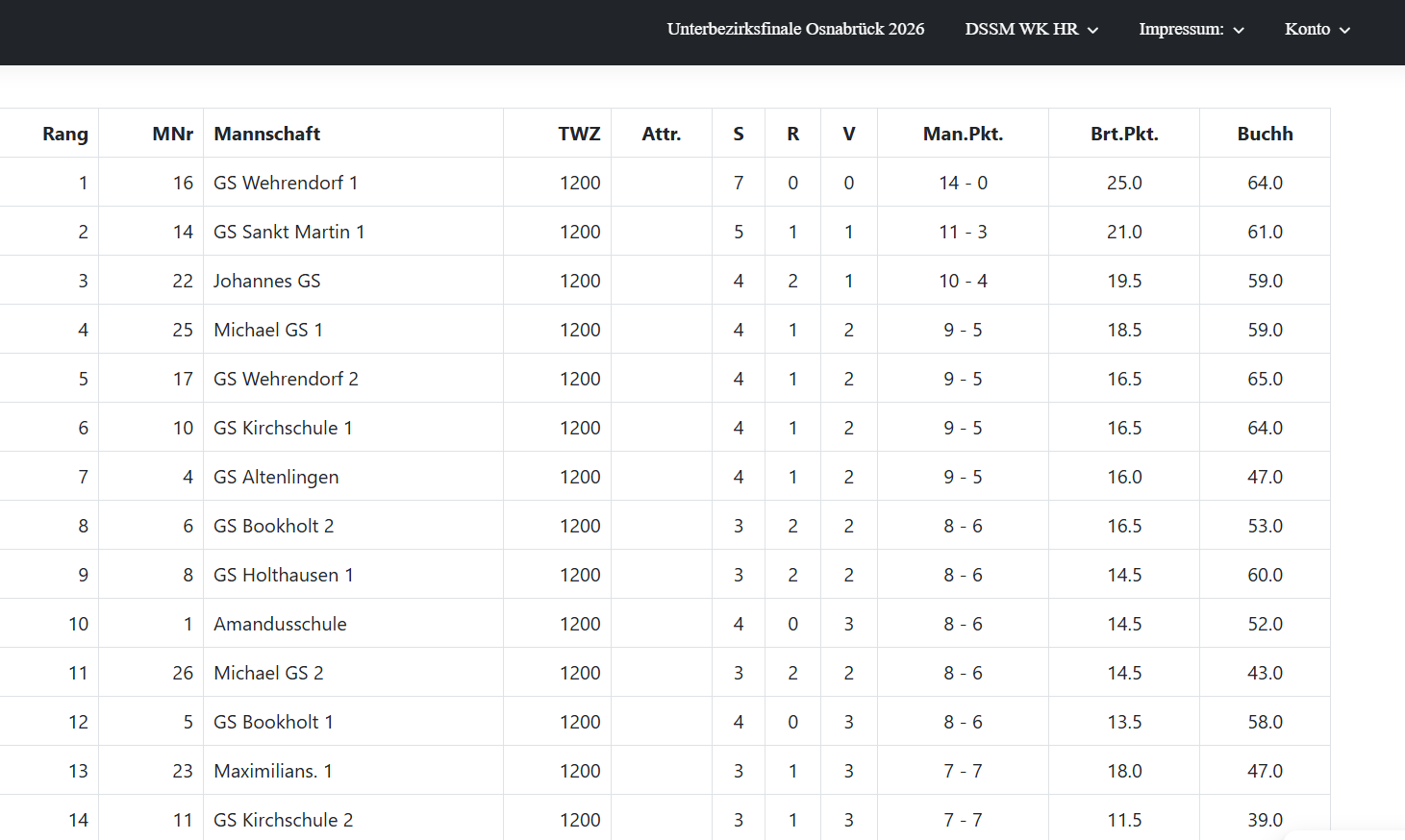Click on Maximilians. 1 team entry
Viewport: 1405px width, 840px height.
point(273,771)
